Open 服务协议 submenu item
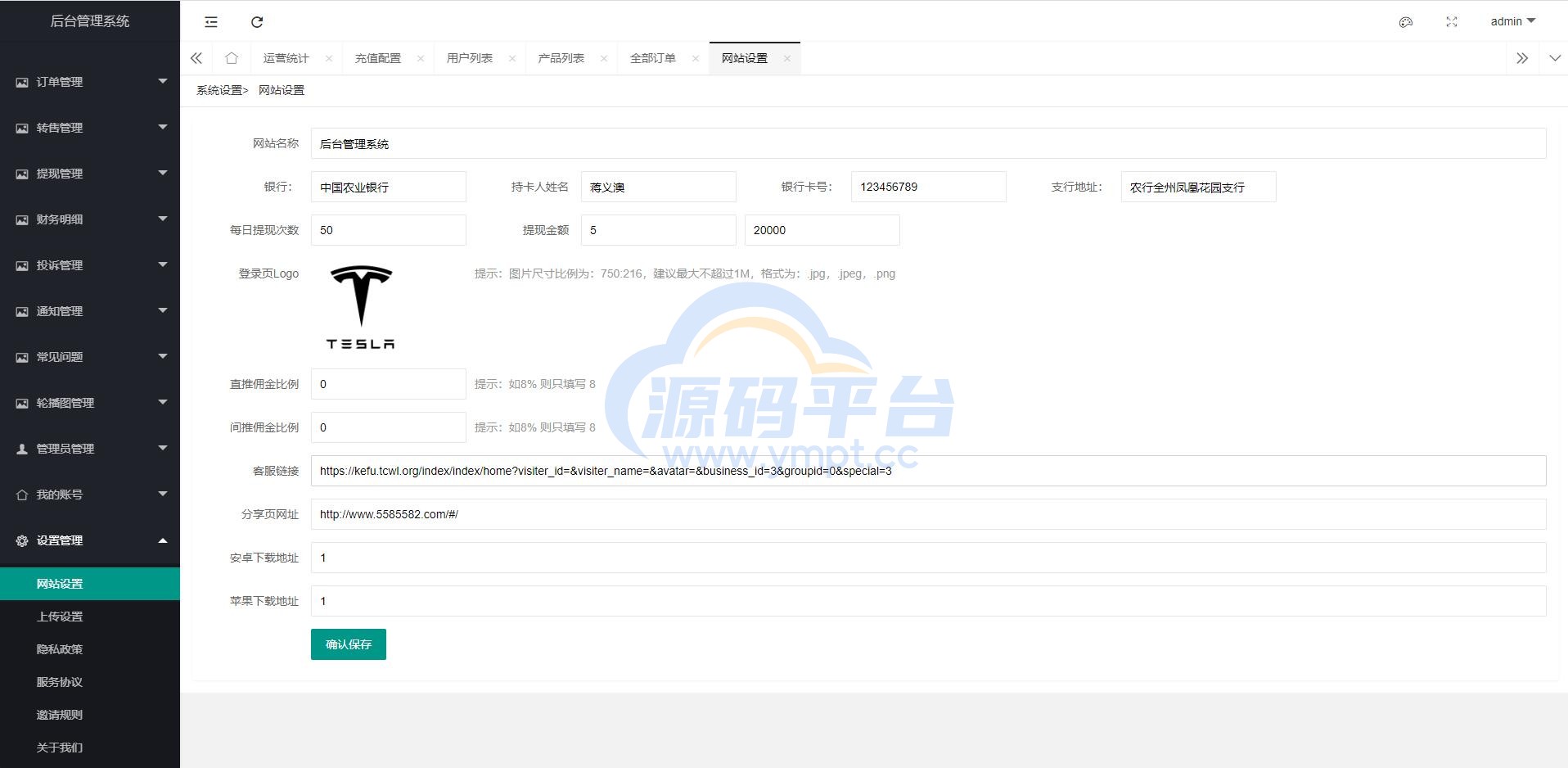This screenshot has height=768, width=1568. click(x=90, y=682)
